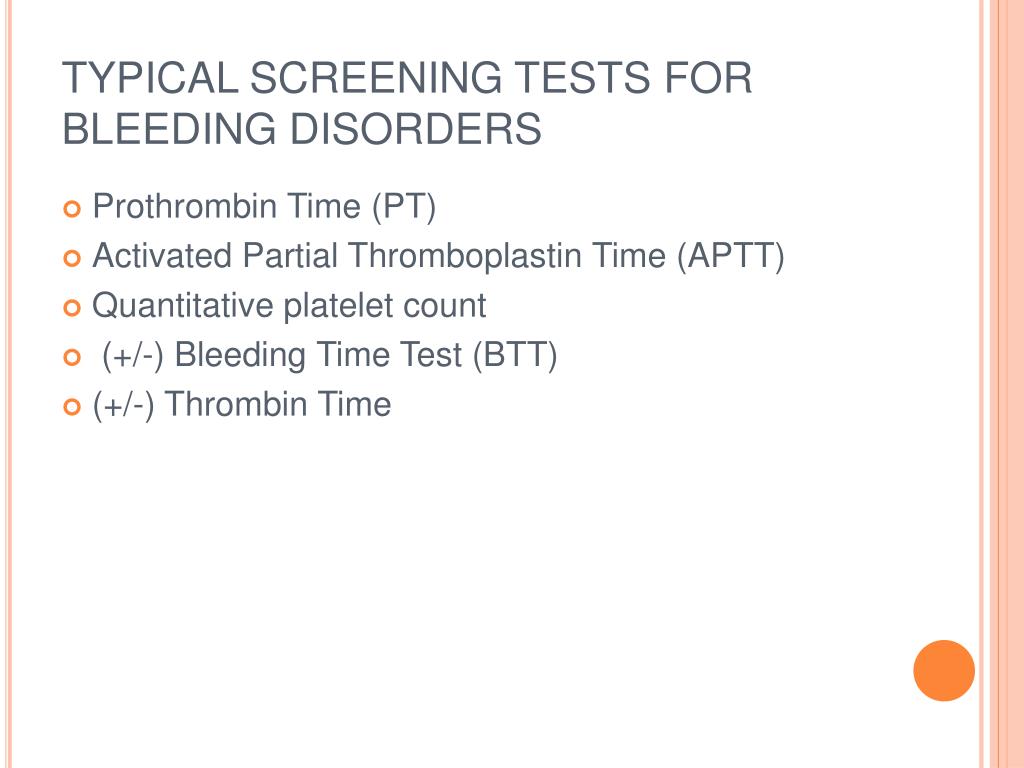Select the bullet next to Quantitative platelet count
Image resolution: width=1024 pixels, height=768 pixels.
pos(72,308)
